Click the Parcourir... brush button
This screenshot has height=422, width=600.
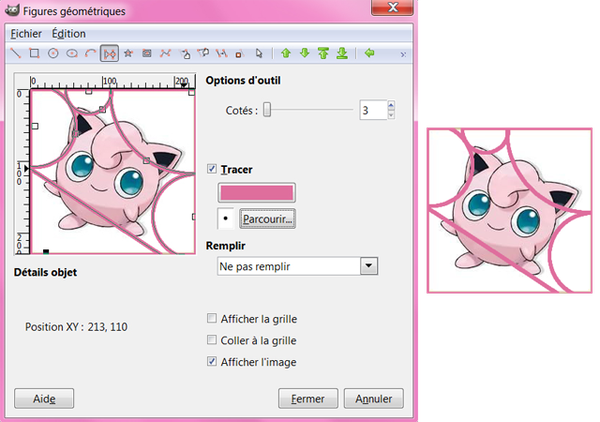(267, 219)
